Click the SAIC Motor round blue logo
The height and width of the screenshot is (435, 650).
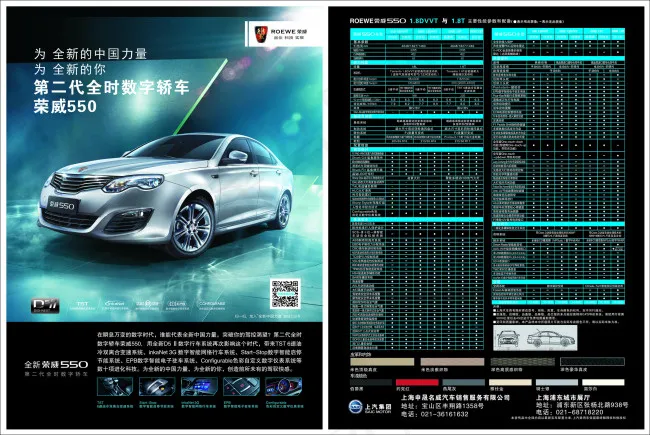356,406
